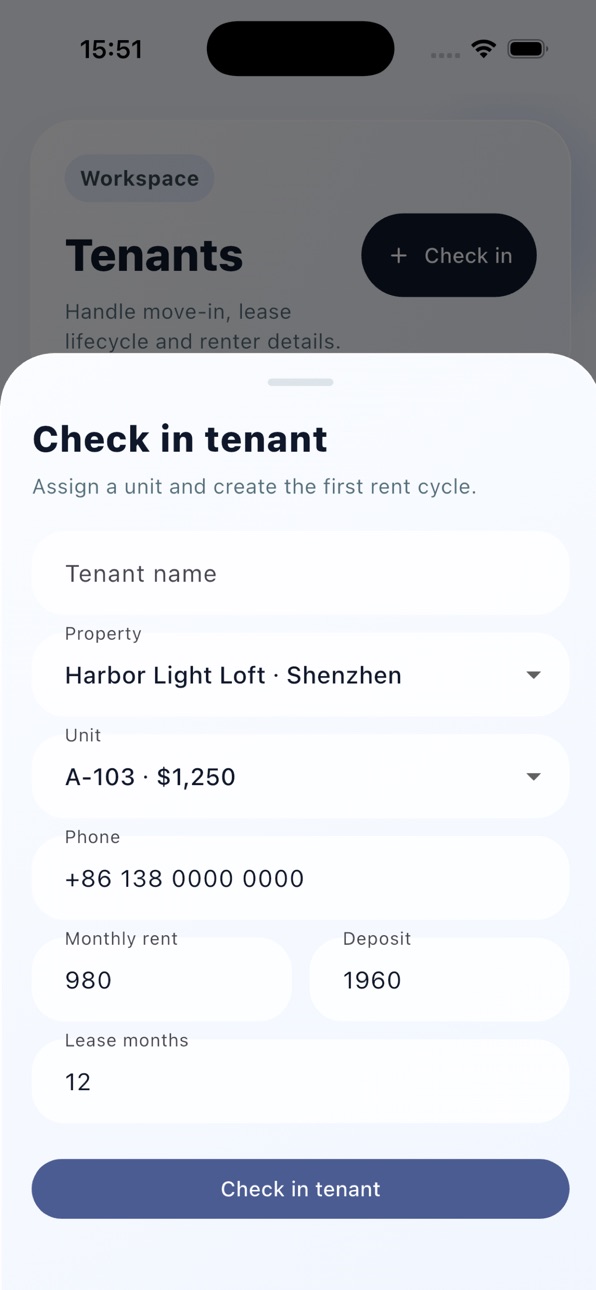Viewport: 596px width, 1290px height.
Task: Tap the battery indicator icon
Action: click(527, 49)
